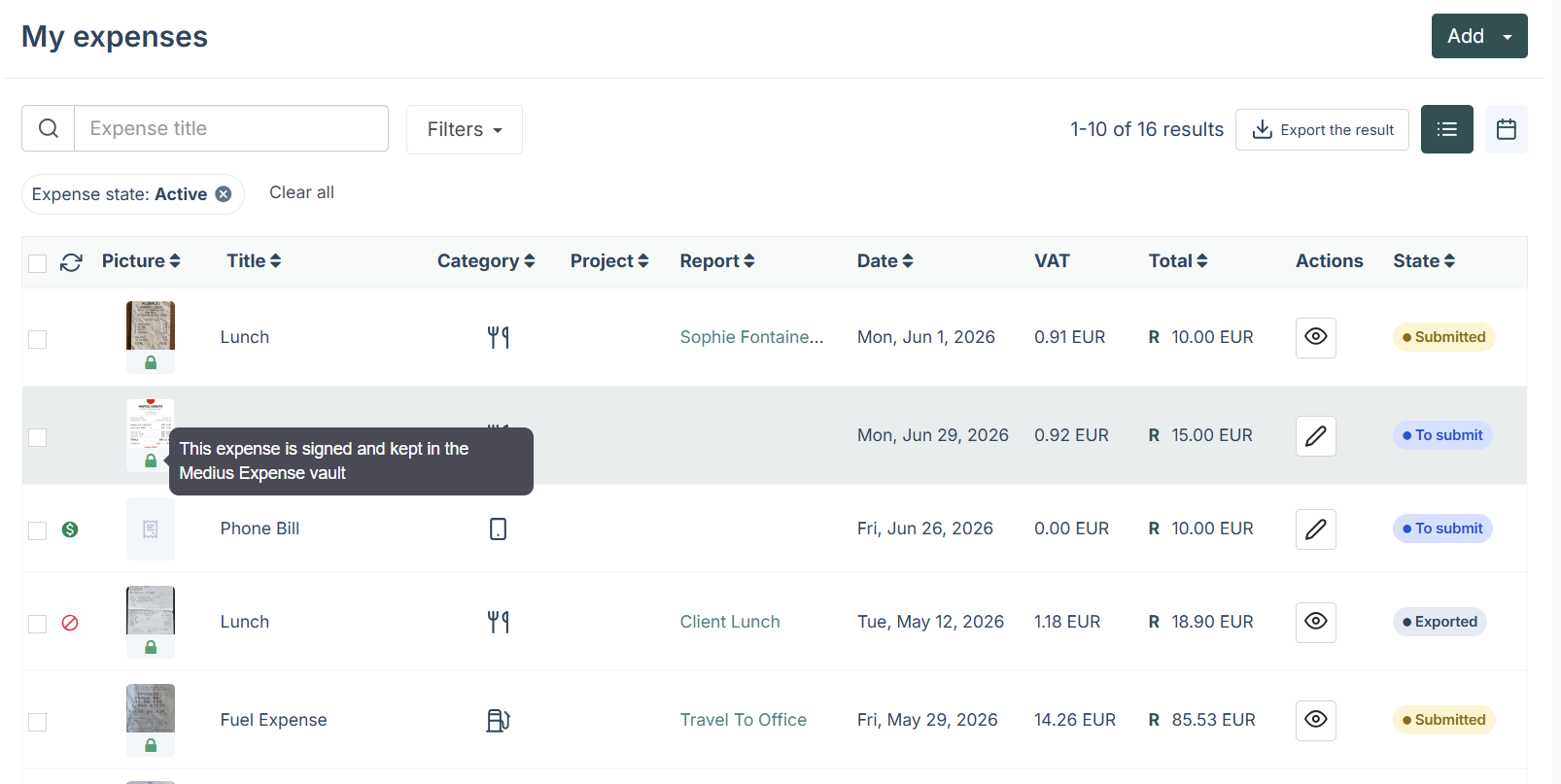This screenshot has width=1561, height=784.
Task: Open the Filters dropdown
Action: 465,129
